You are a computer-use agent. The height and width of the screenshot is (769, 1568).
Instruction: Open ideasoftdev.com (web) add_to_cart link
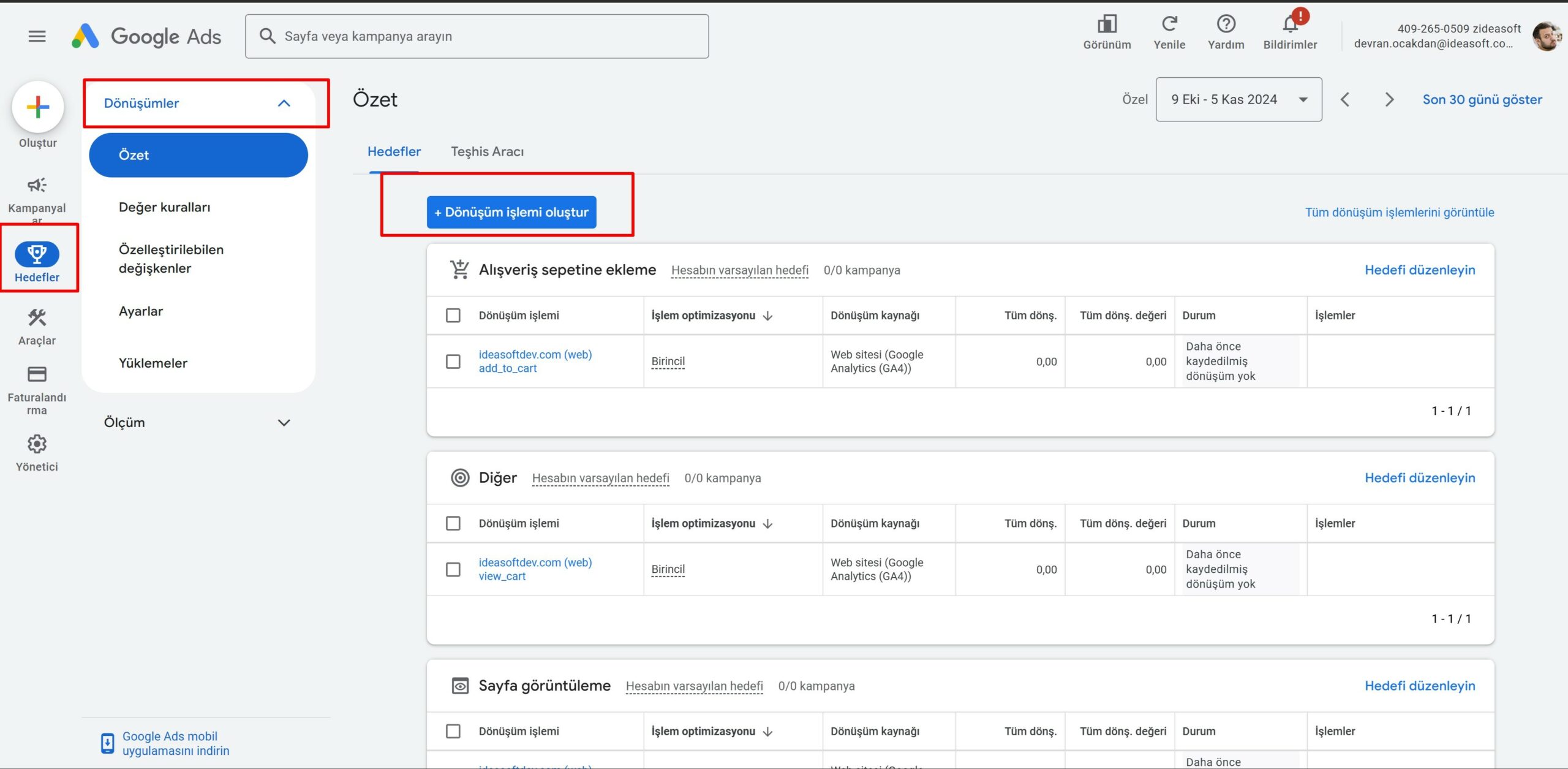click(535, 361)
